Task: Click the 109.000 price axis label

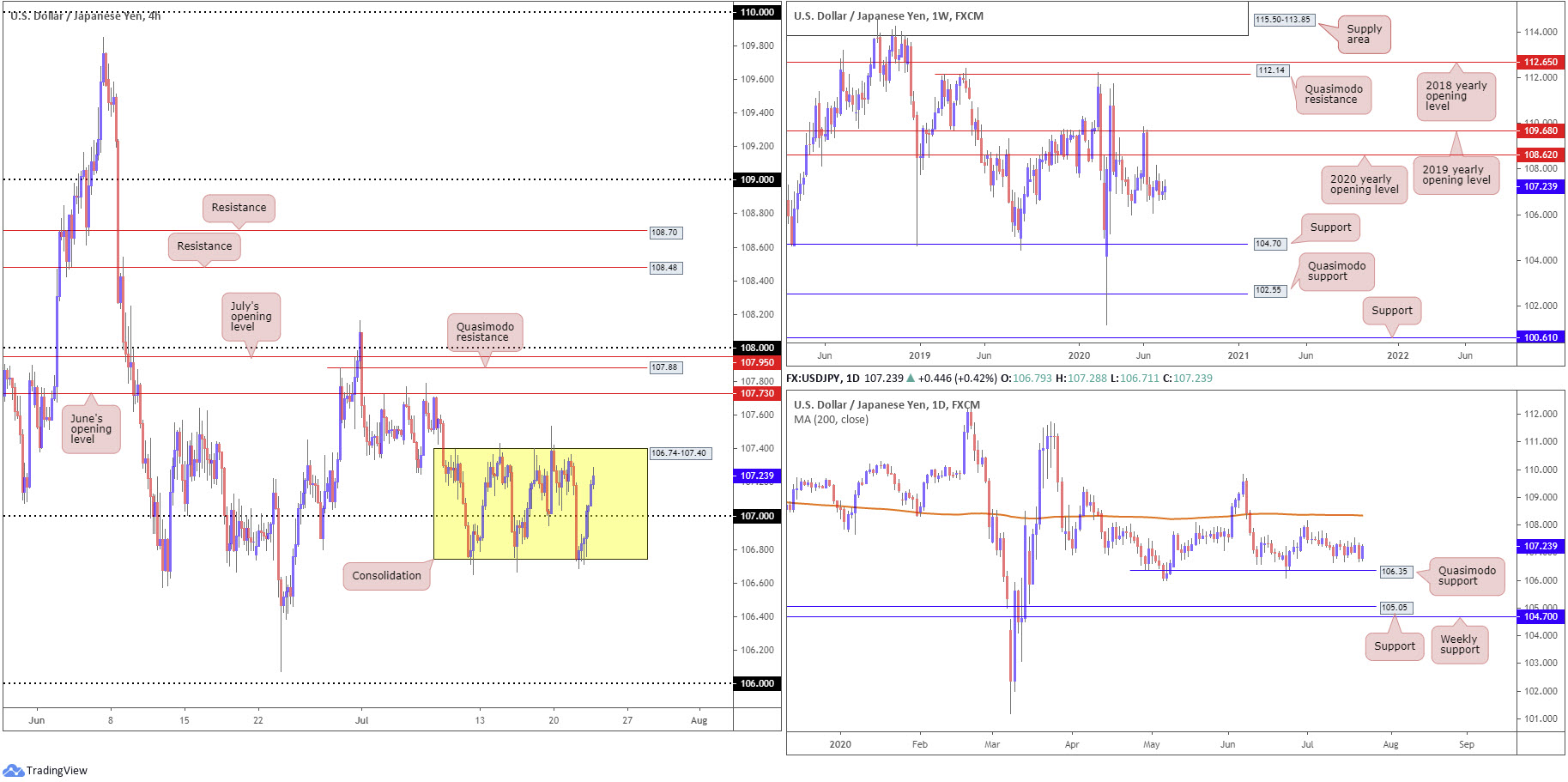Action: point(757,179)
